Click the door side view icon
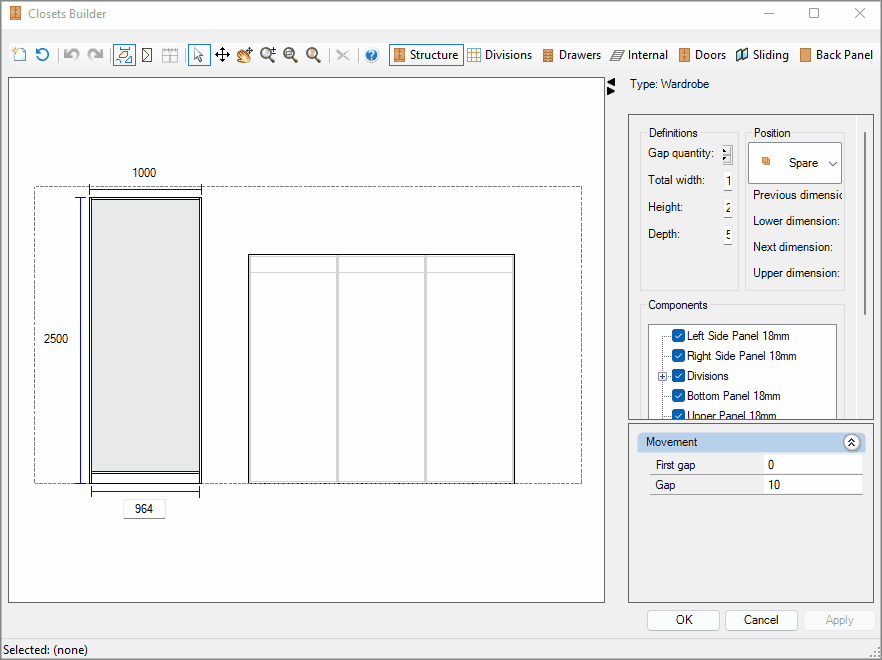This screenshot has width=882, height=660. coord(147,55)
